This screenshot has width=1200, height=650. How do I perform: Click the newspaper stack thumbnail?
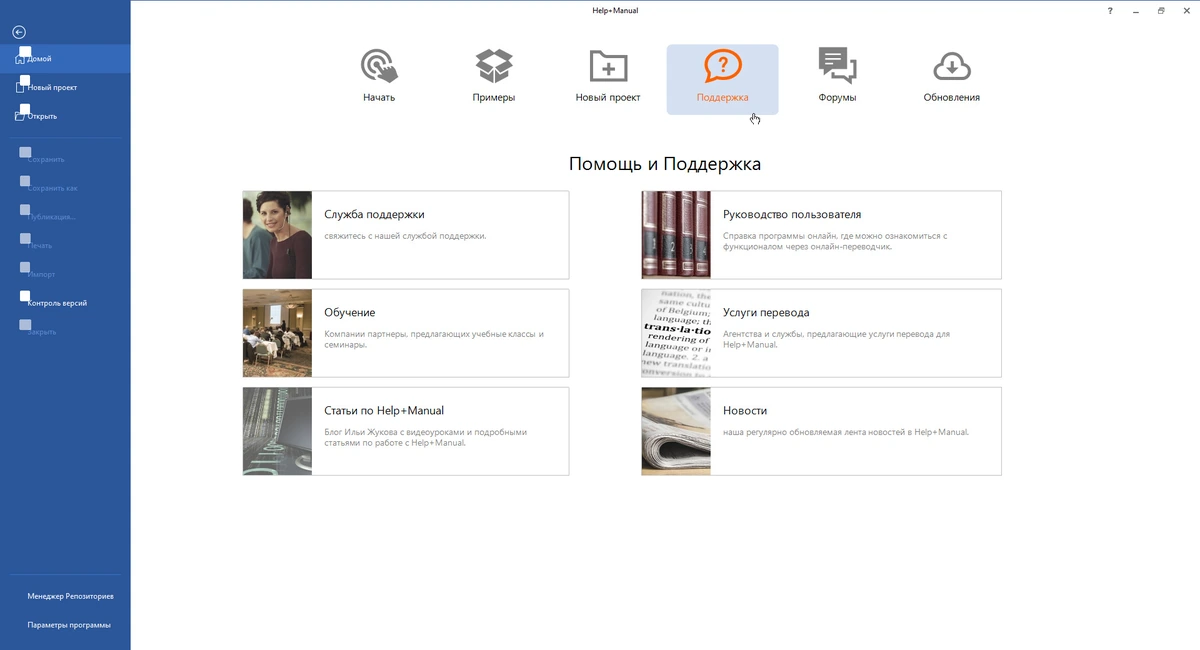(x=676, y=431)
